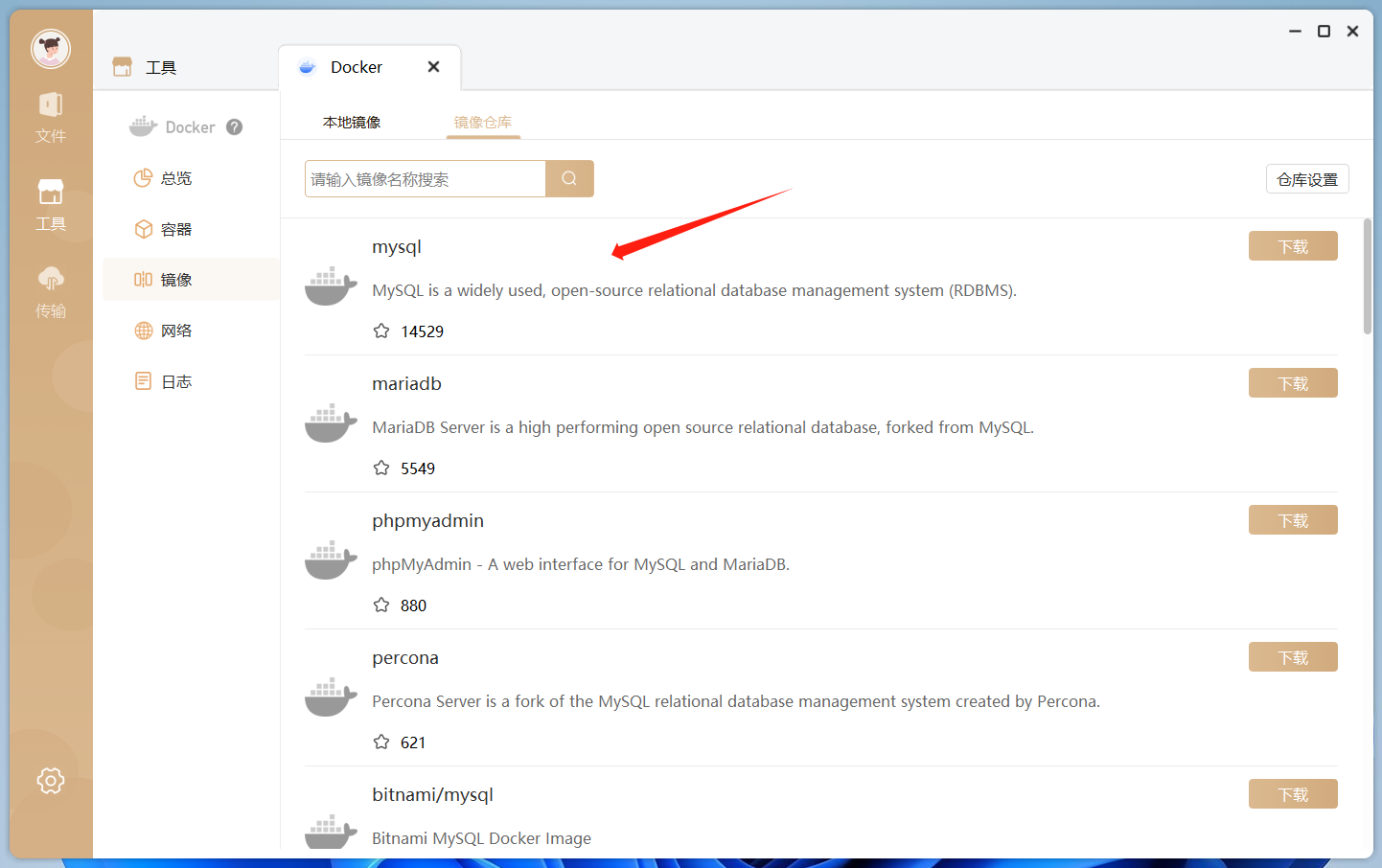1382x868 pixels.
Task: Click the Docker tab whale icon
Action: pyautogui.click(x=307, y=67)
